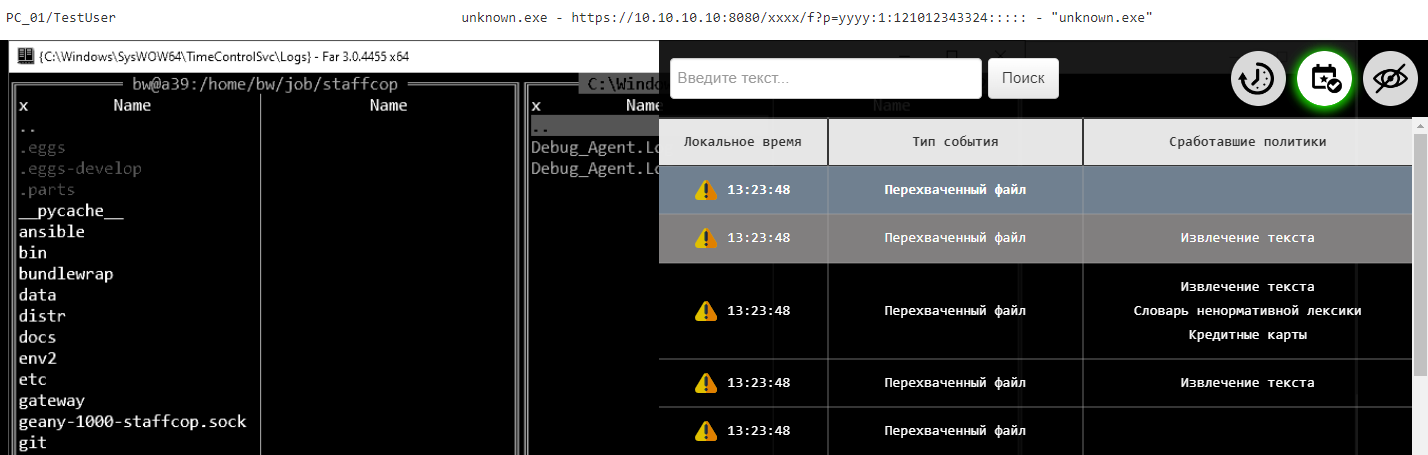1428x455 pixels.
Task: Select the Кредитные карты policy entry
Action: 1247,335
